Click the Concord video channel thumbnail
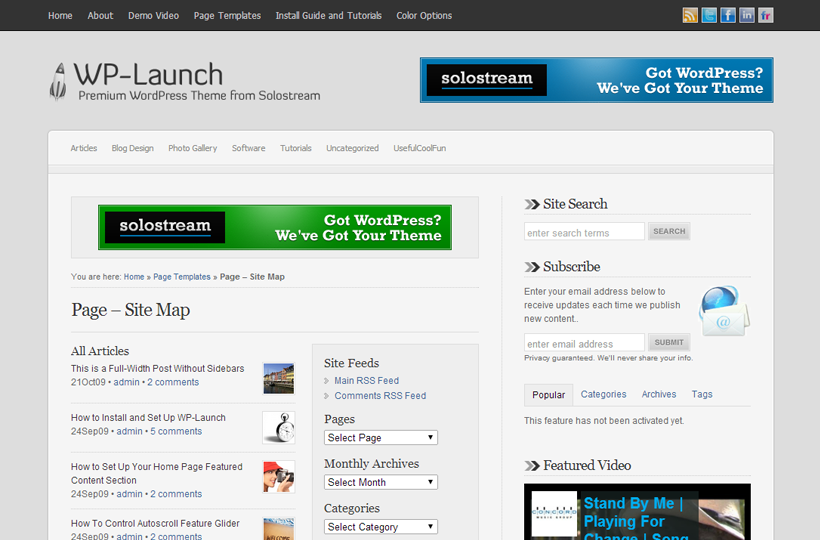The height and width of the screenshot is (540, 820). (554, 513)
